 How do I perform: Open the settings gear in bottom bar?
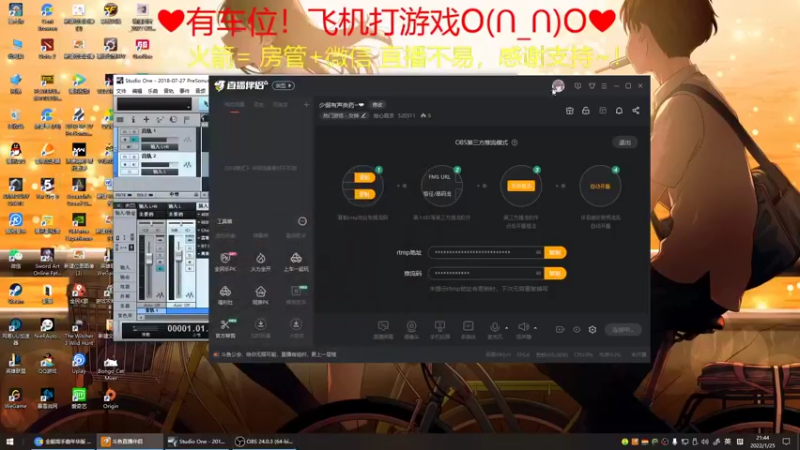point(592,330)
